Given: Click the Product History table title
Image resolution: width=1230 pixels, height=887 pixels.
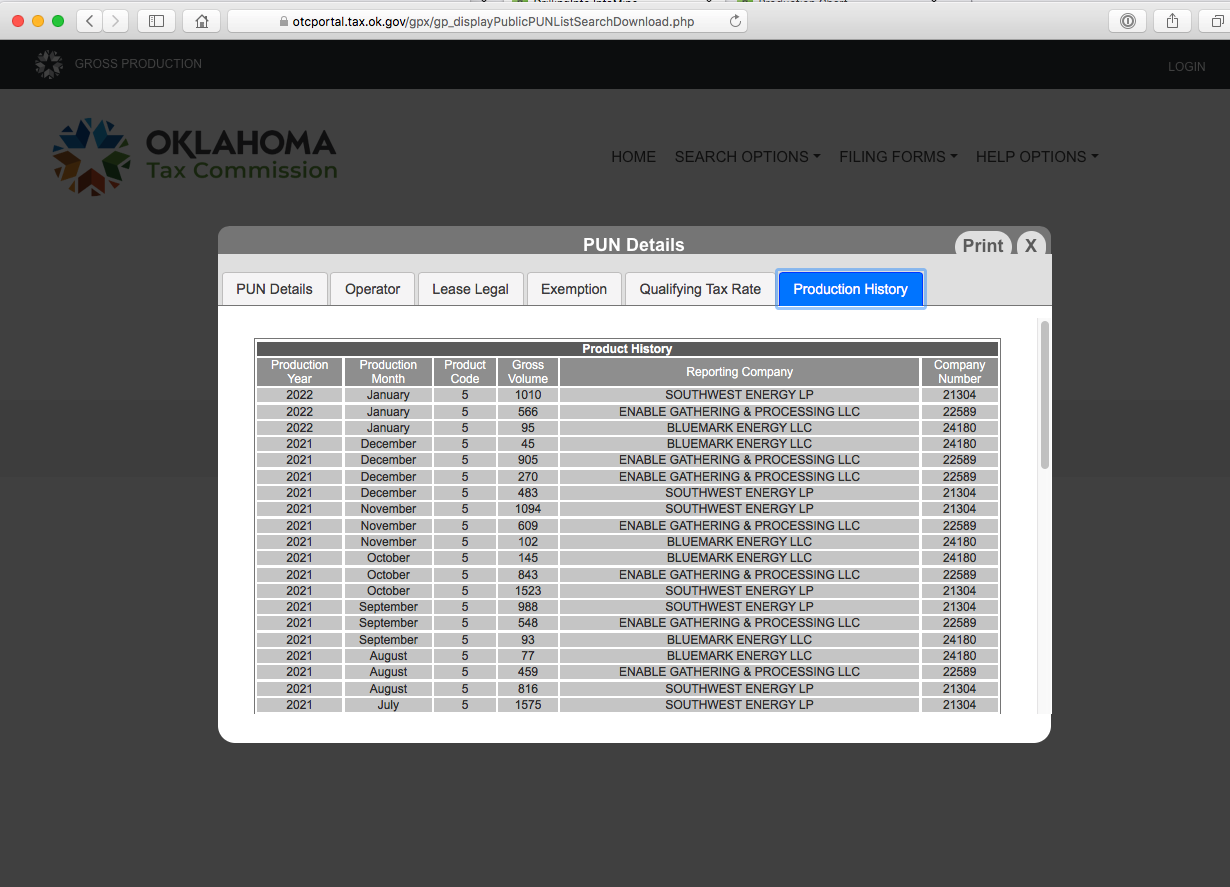Looking at the screenshot, I should click(x=627, y=349).
